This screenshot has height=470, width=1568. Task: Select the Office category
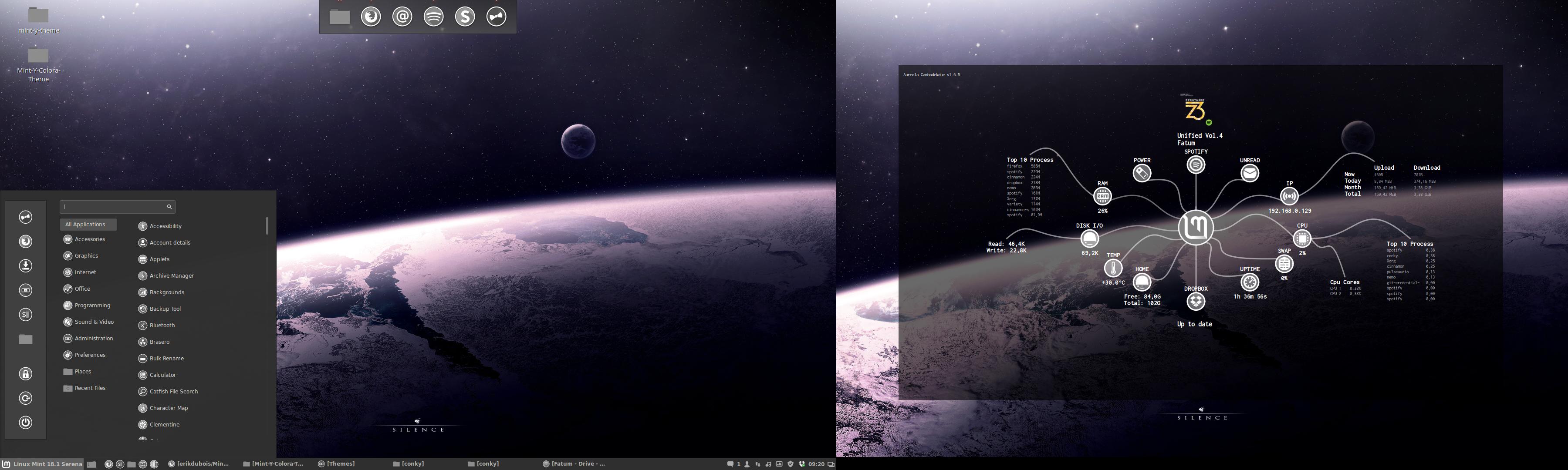[77, 289]
